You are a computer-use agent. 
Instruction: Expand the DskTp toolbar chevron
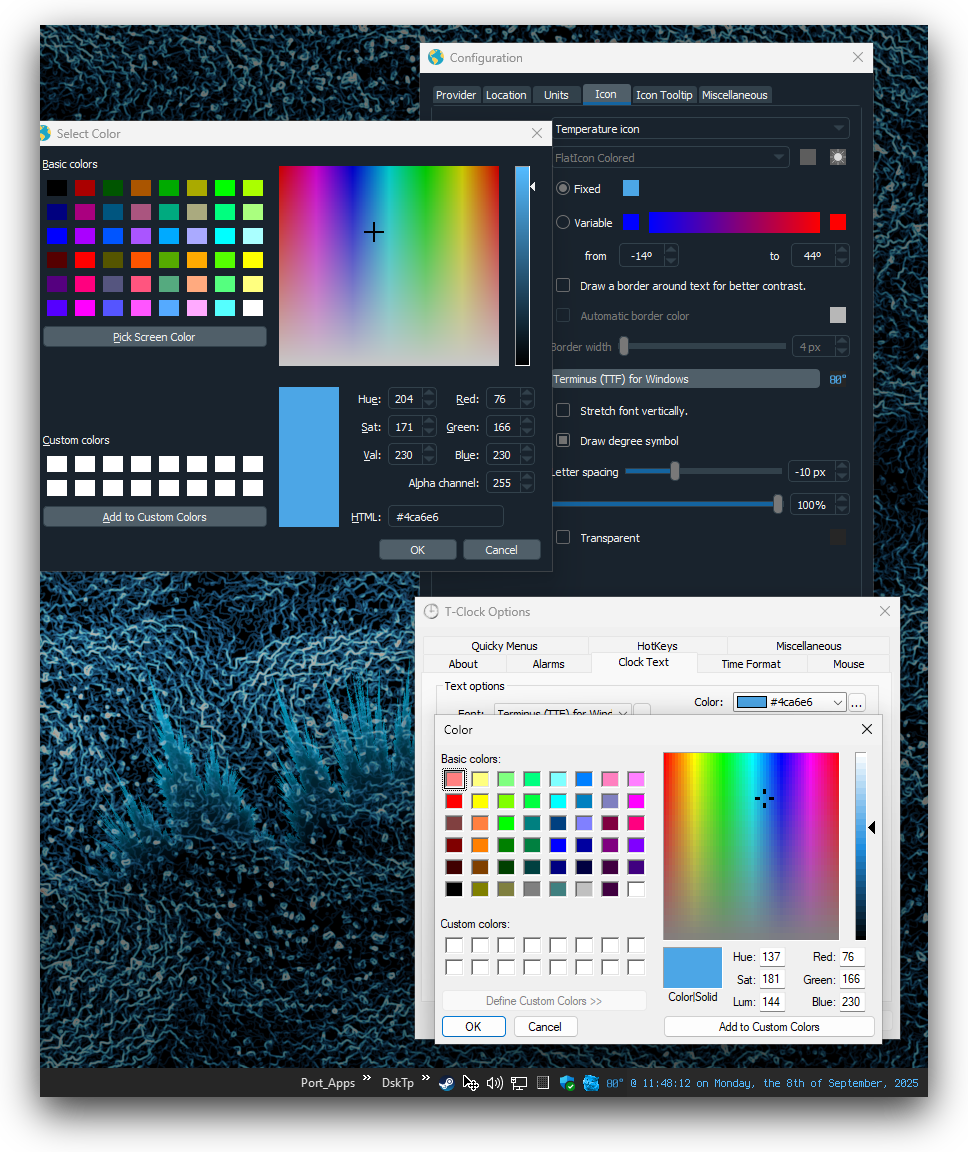tap(425, 1079)
